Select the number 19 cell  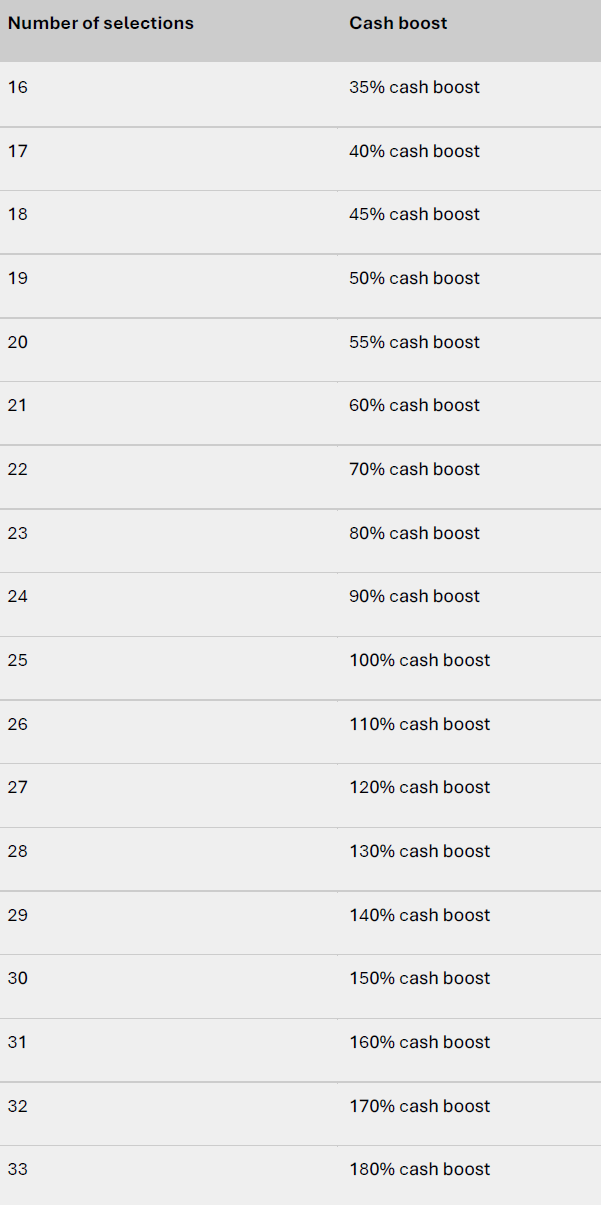[18, 279]
